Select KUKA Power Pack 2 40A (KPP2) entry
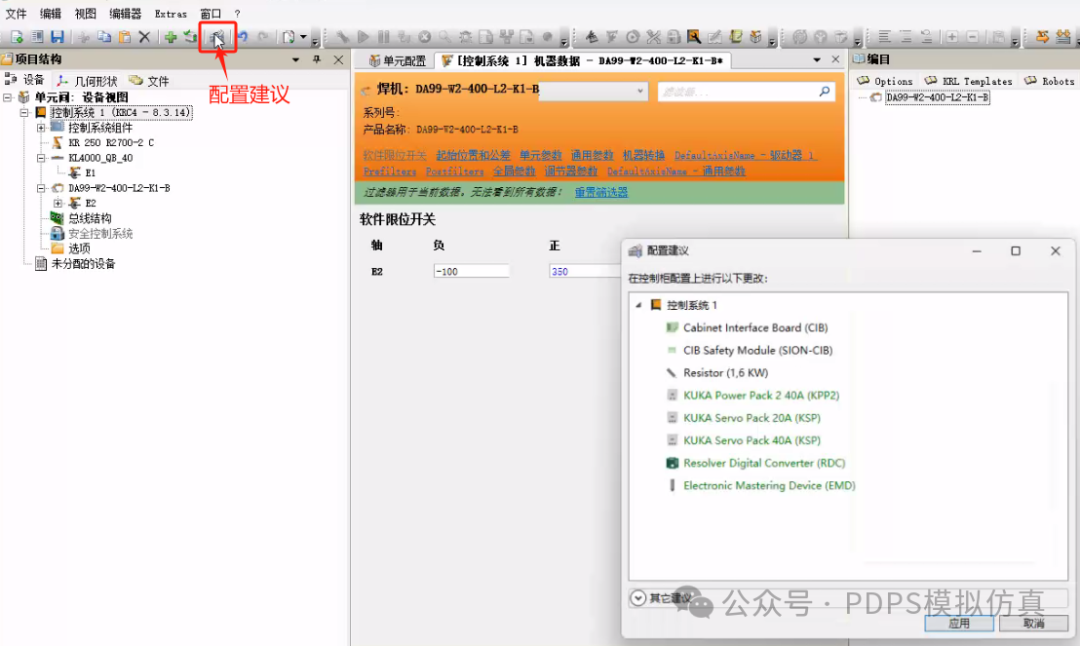 (x=761, y=395)
